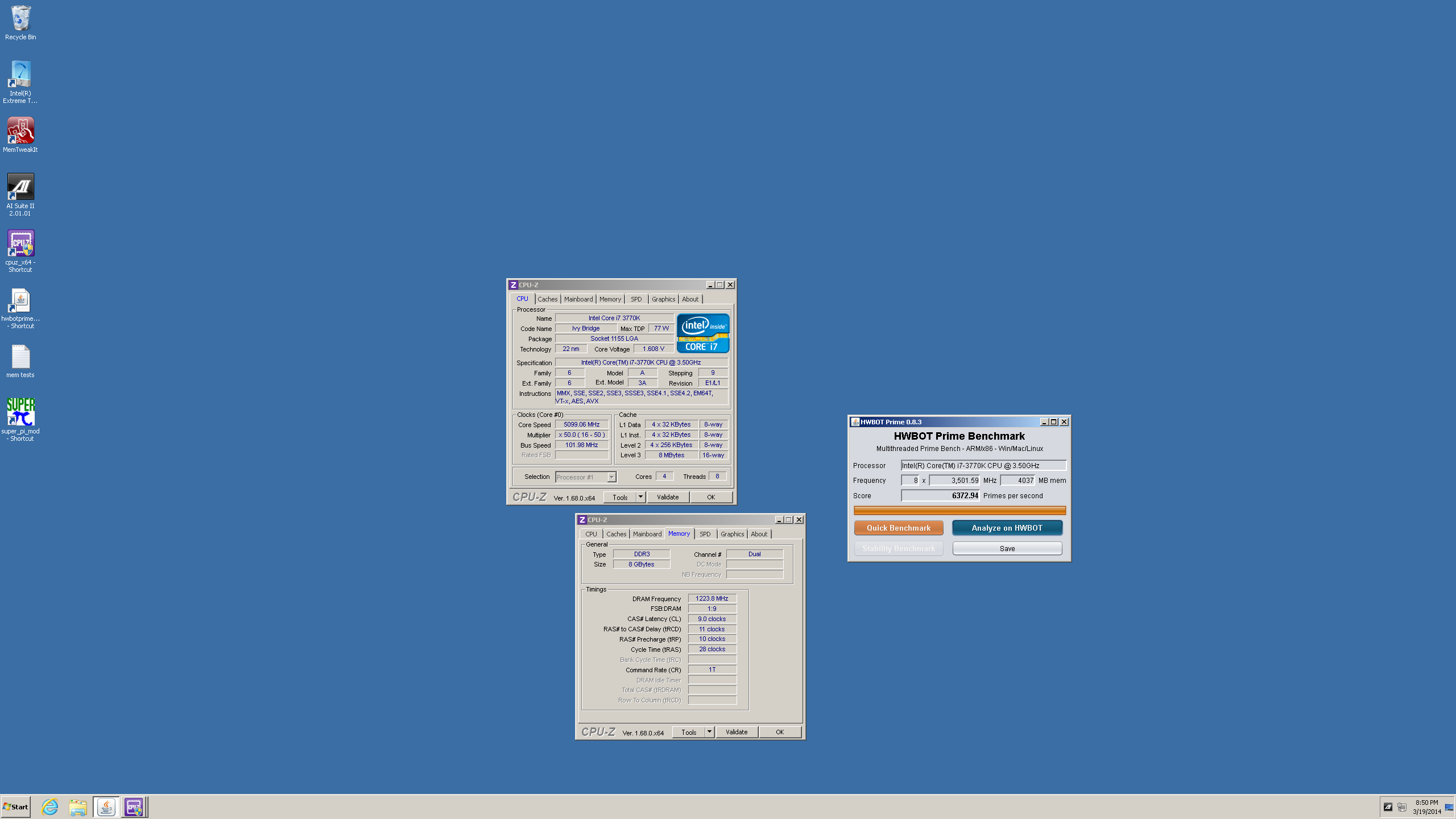
Task: Click the Stability Benchmark button
Action: point(899,548)
